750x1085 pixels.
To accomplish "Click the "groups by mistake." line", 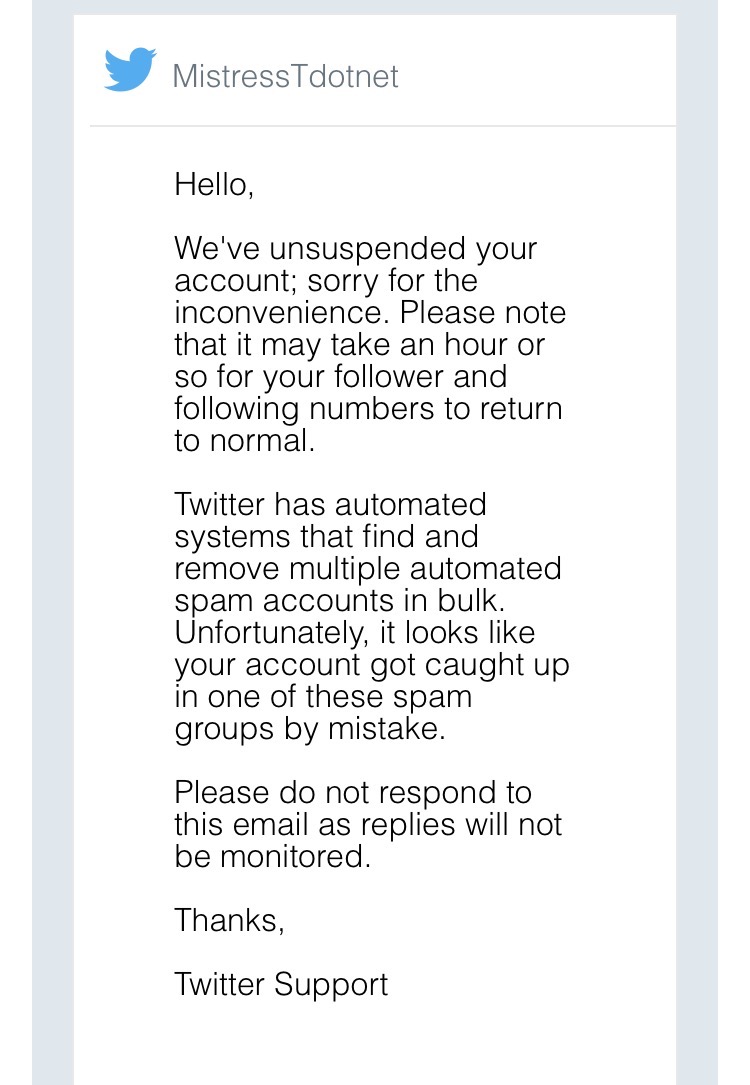I will 310,728.
